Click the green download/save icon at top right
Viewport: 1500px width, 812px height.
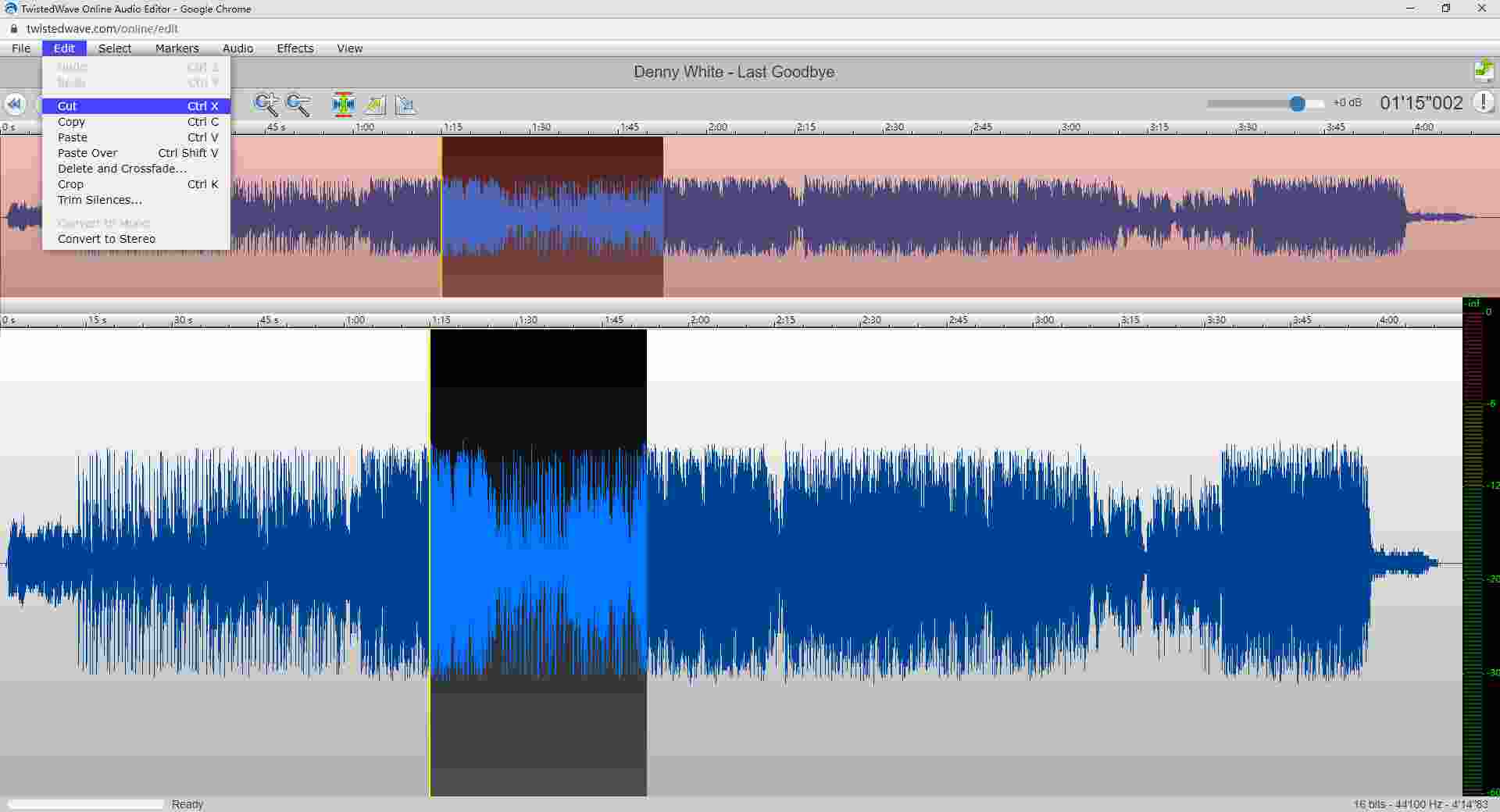coord(1484,71)
